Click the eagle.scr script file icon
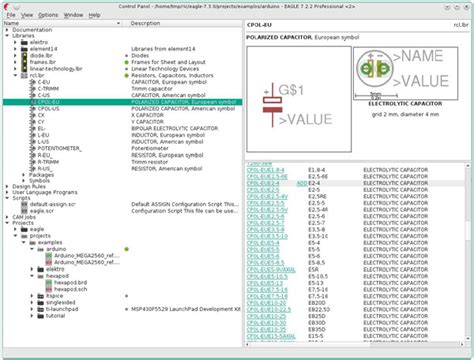474x360 pixels. 24,211
